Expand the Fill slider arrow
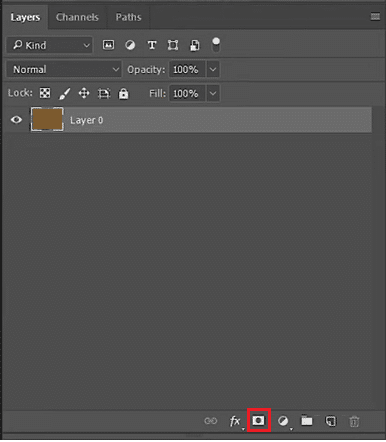The height and width of the screenshot is (442, 386). [x=213, y=93]
